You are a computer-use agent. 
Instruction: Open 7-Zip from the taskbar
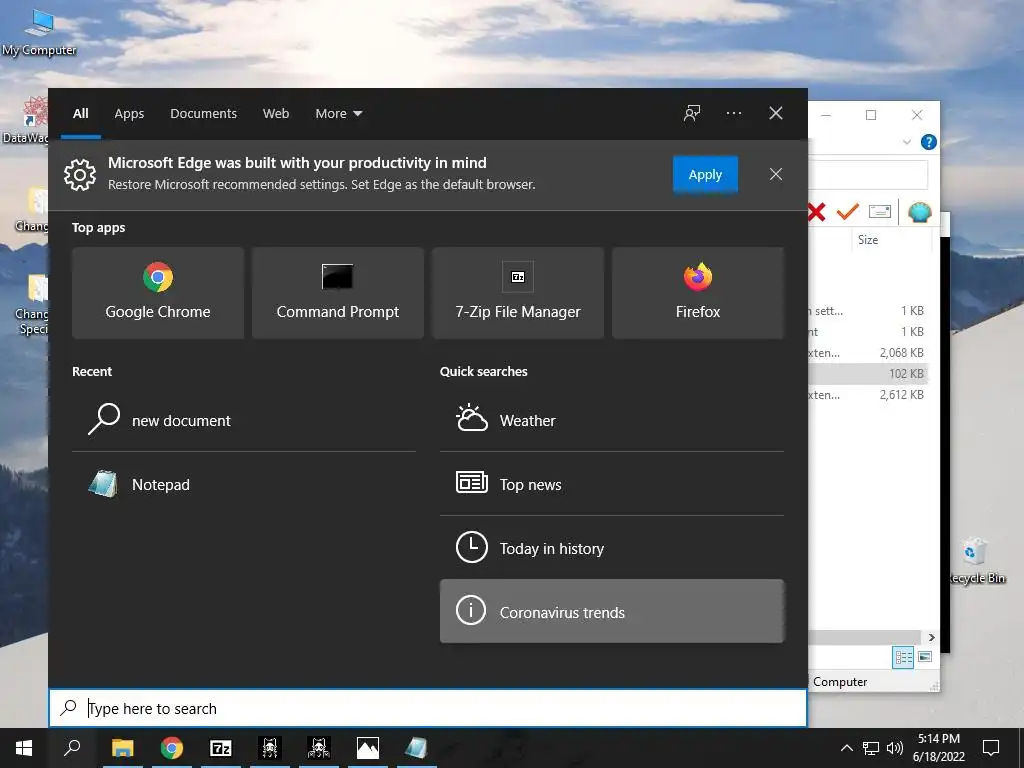(x=221, y=748)
